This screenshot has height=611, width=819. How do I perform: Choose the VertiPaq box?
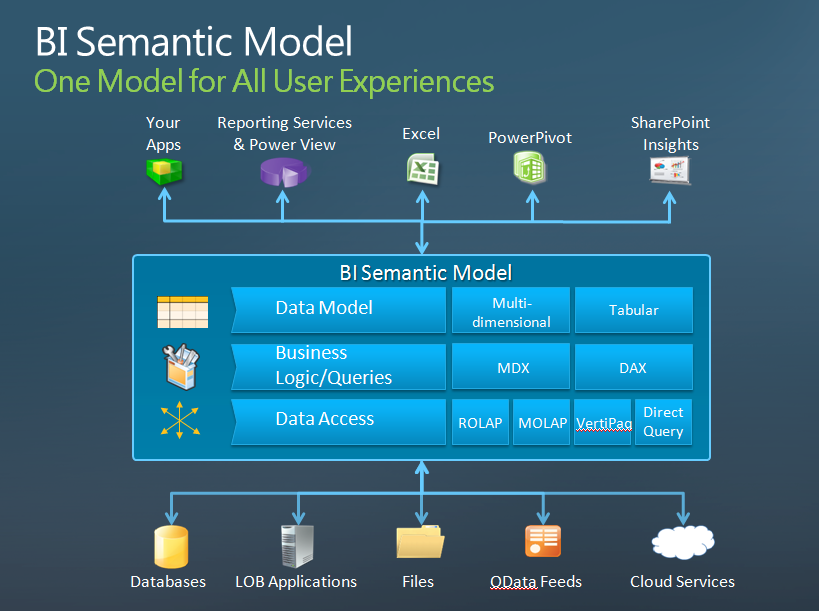pyautogui.click(x=603, y=422)
